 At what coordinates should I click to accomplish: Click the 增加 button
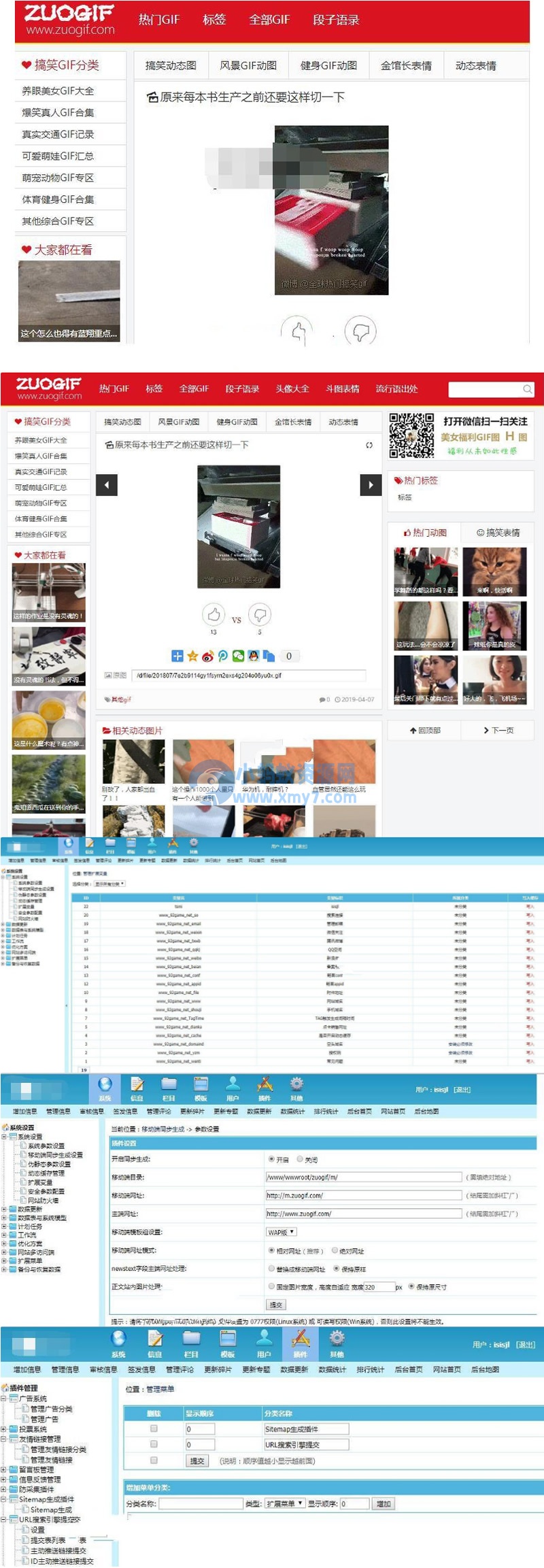click(x=384, y=1503)
